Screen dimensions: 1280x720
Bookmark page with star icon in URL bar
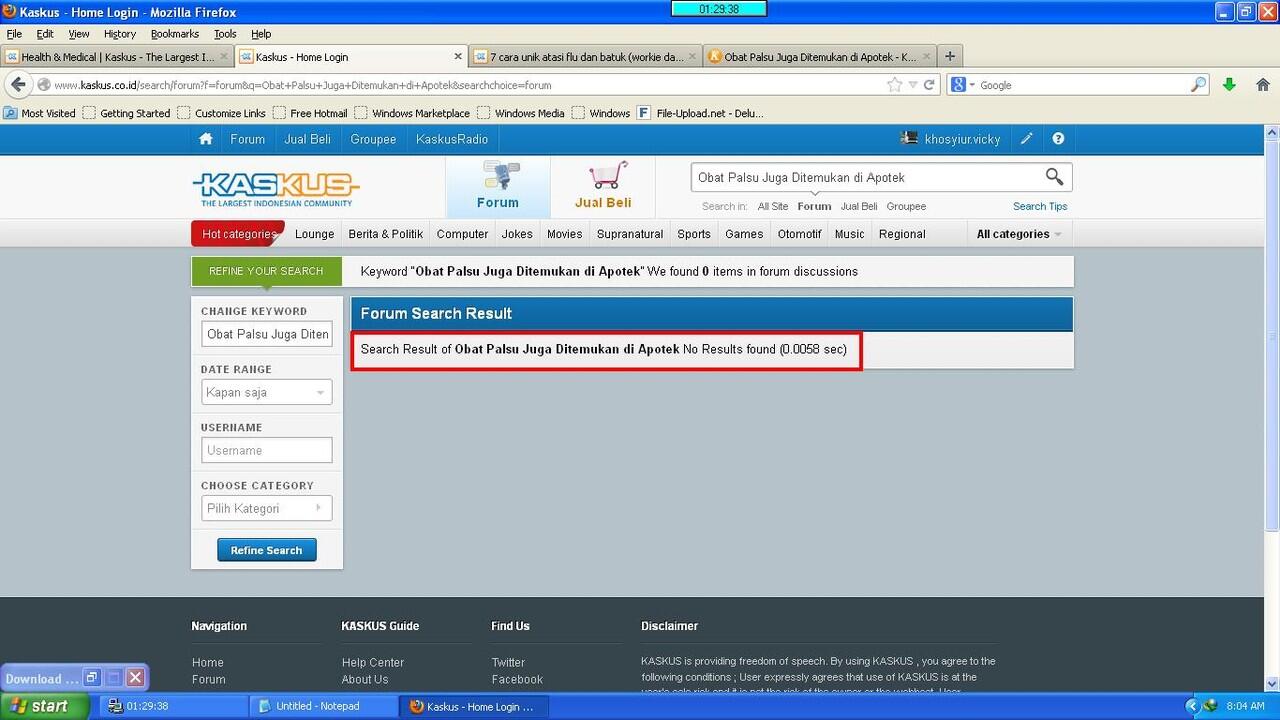click(895, 85)
